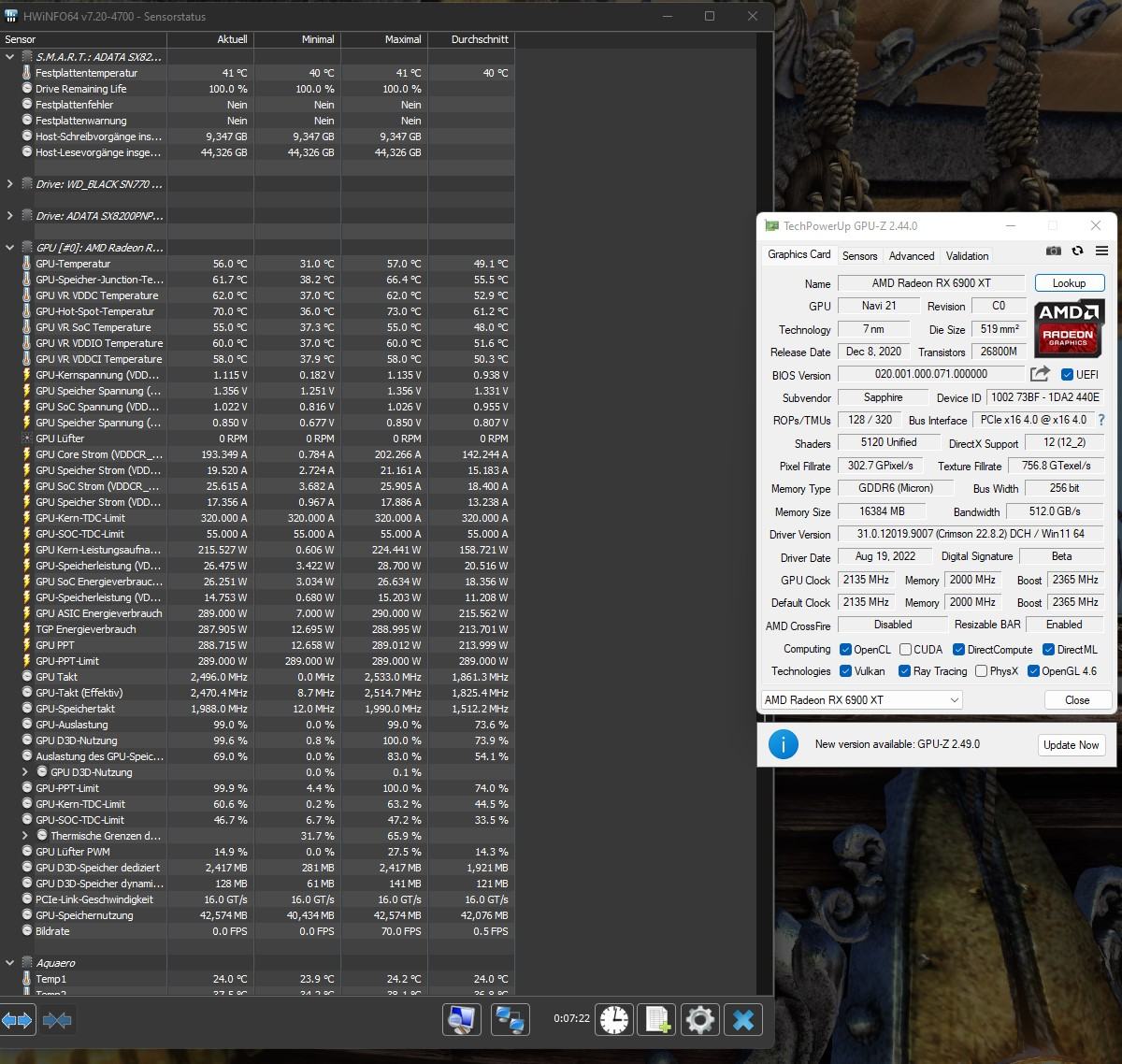Select the PCIe-Link-Geschwindigkeit row
The image size is (1122, 1064).
tap(257, 899)
